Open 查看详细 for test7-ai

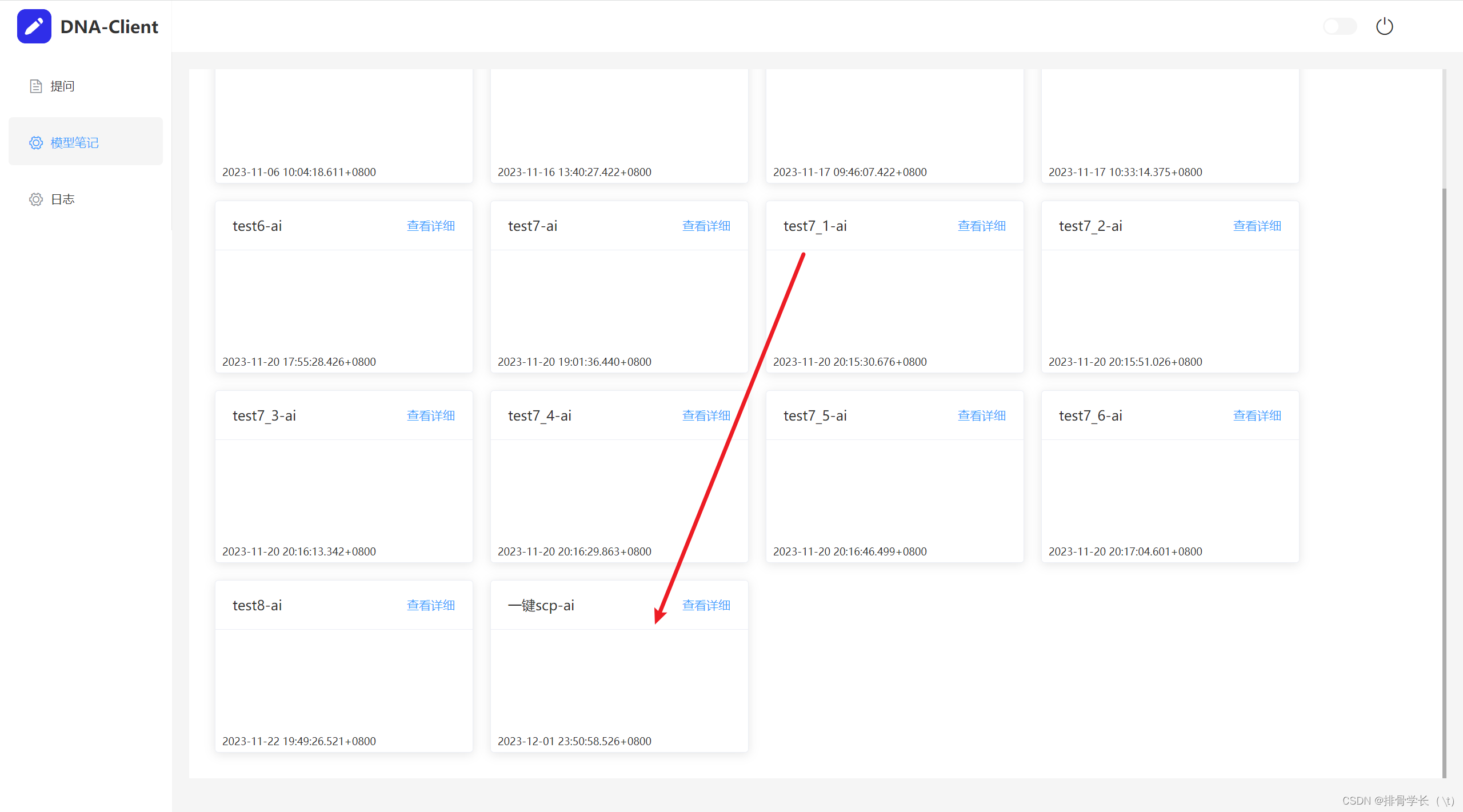coord(706,226)
